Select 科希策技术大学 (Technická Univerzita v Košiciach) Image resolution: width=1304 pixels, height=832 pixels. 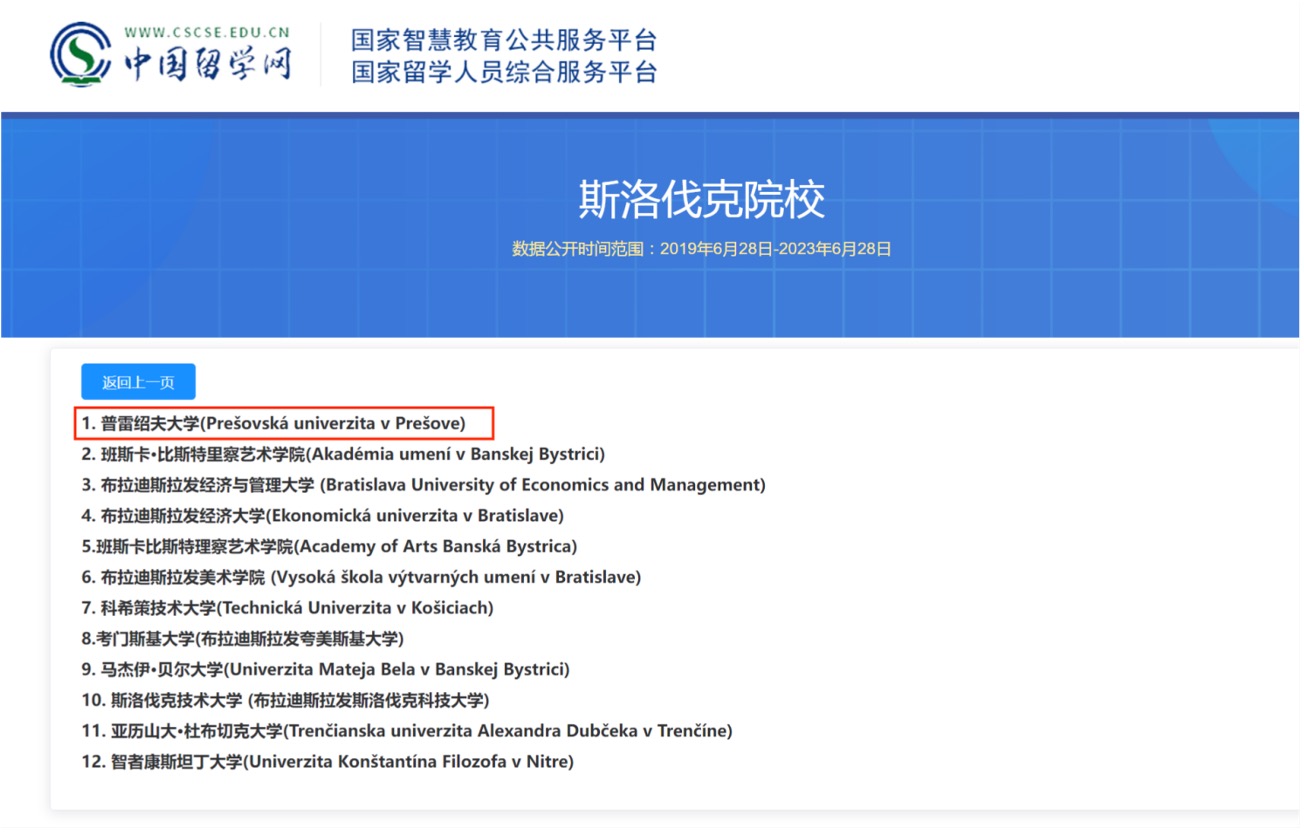[288, 607]
